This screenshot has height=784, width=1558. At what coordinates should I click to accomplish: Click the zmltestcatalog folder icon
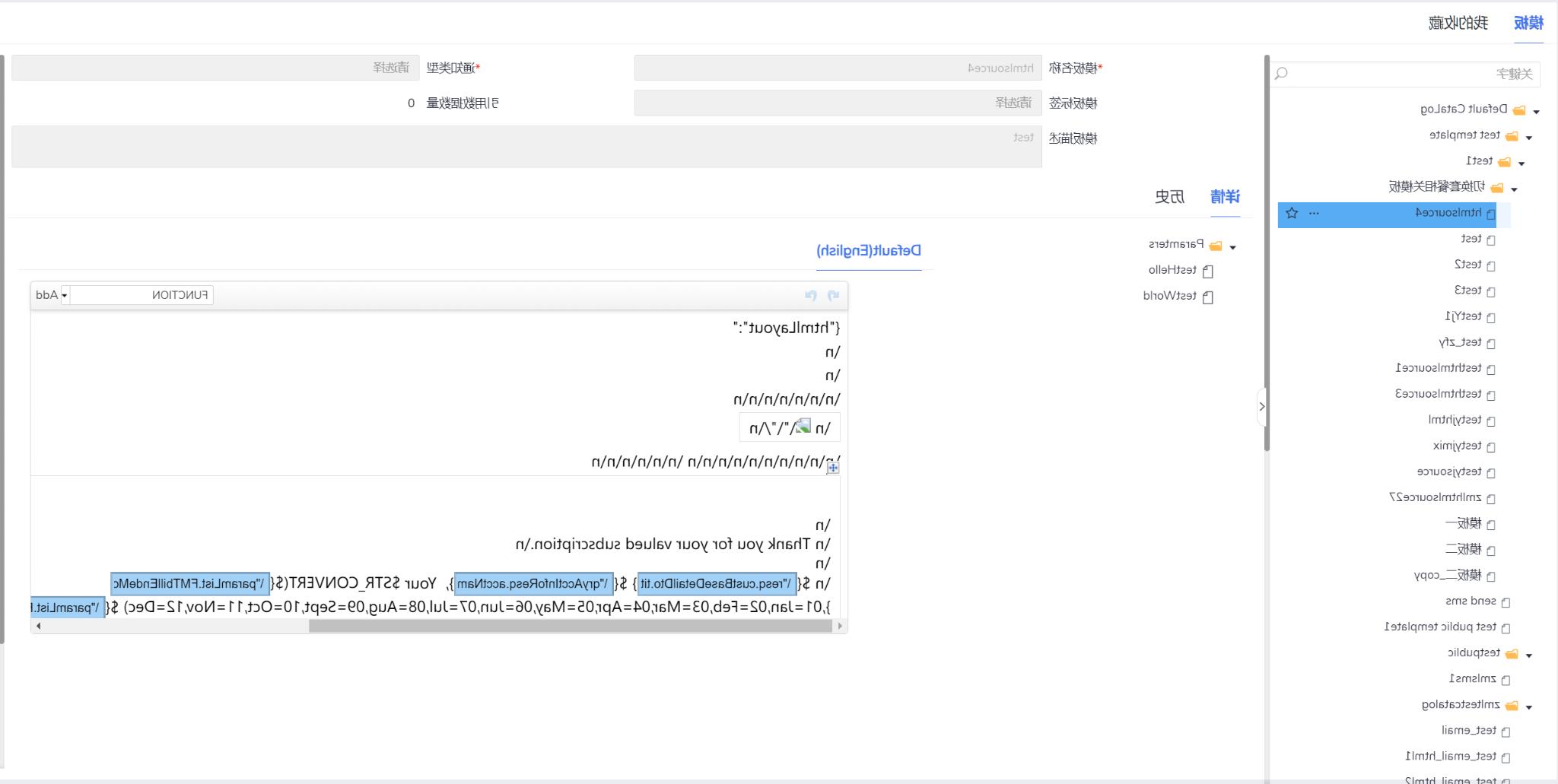pos(1512,706)
